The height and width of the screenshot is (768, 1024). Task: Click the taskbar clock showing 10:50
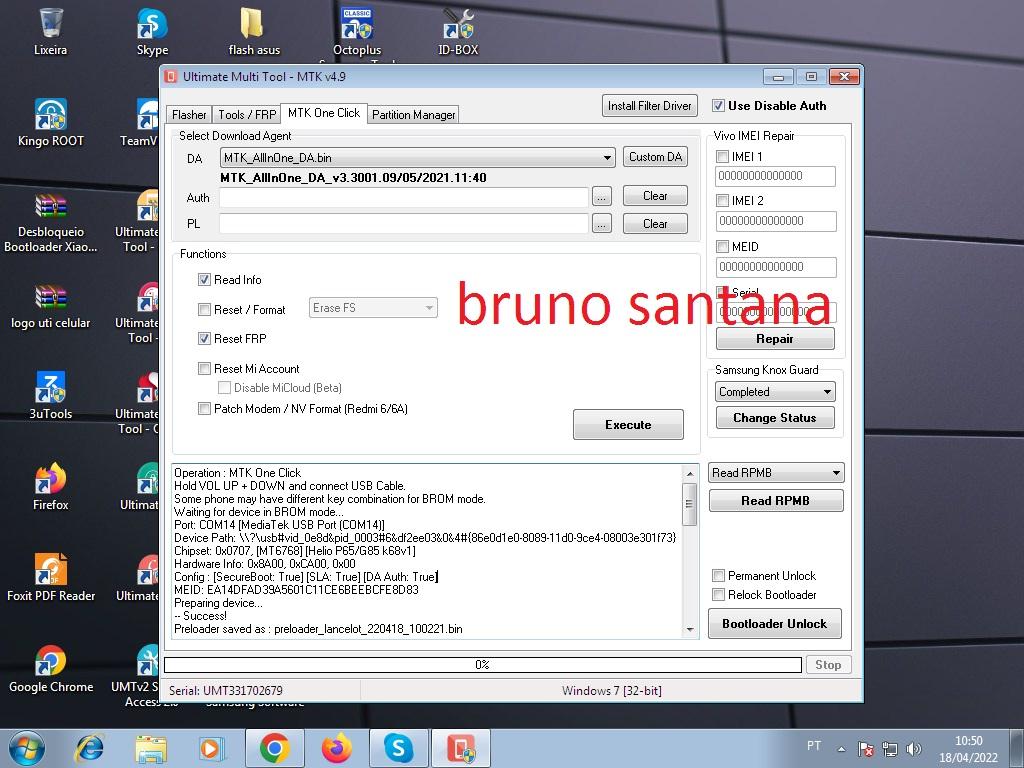pyautogui.click(x=968, y=749)
